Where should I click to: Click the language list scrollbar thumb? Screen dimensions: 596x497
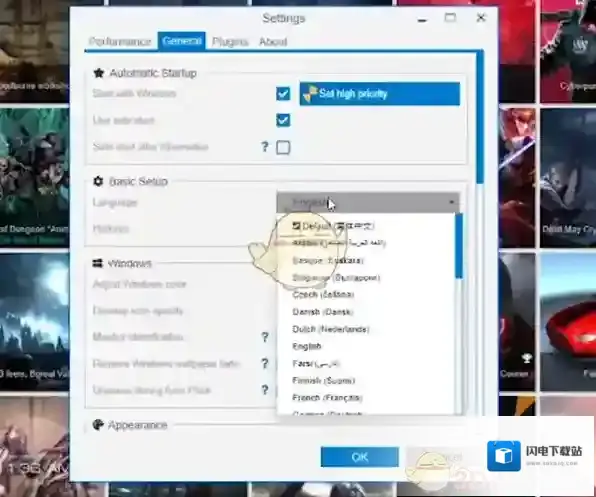click(x=459, y=246)
